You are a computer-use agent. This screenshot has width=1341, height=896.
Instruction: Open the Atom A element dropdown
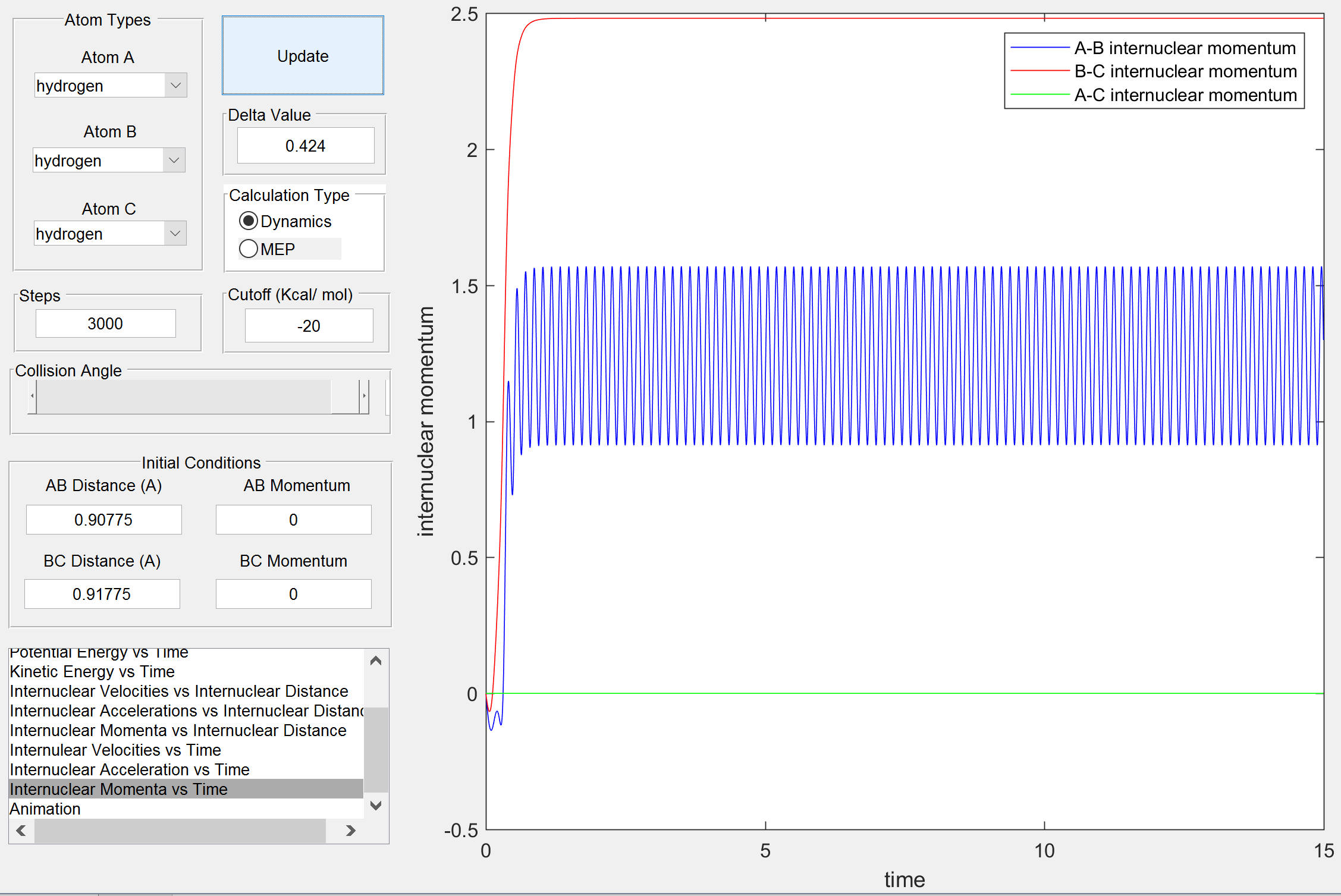point(175,86)
